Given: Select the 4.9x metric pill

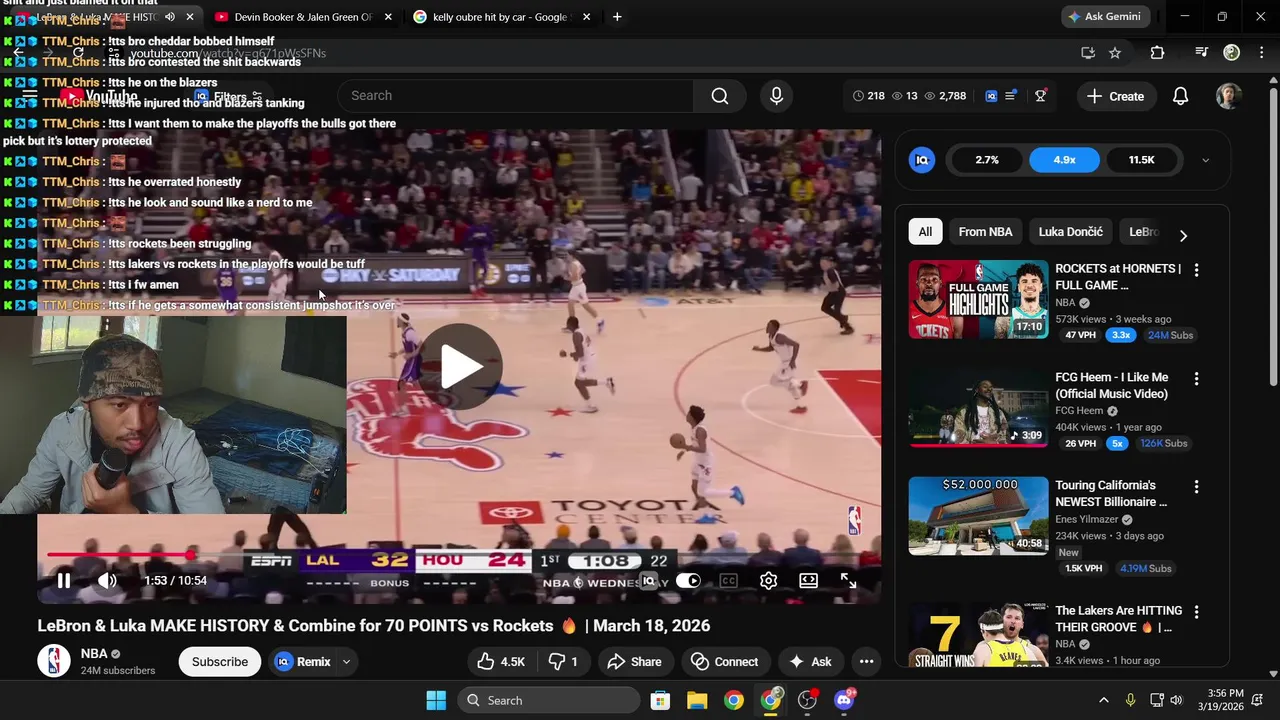Looking at the screenshot, I should [x=1064, y=160].
